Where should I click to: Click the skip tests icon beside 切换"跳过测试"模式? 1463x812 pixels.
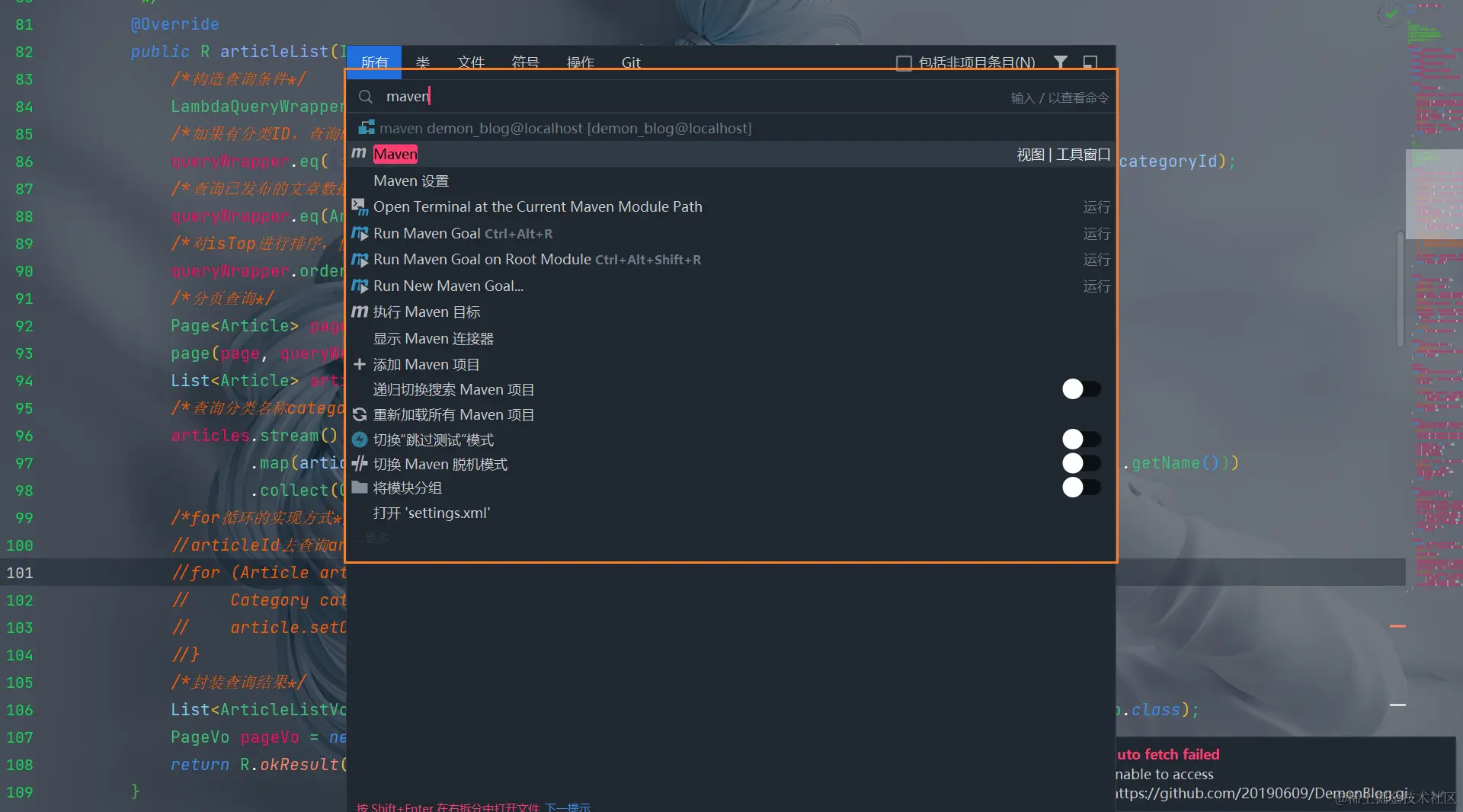coord(360,440)
